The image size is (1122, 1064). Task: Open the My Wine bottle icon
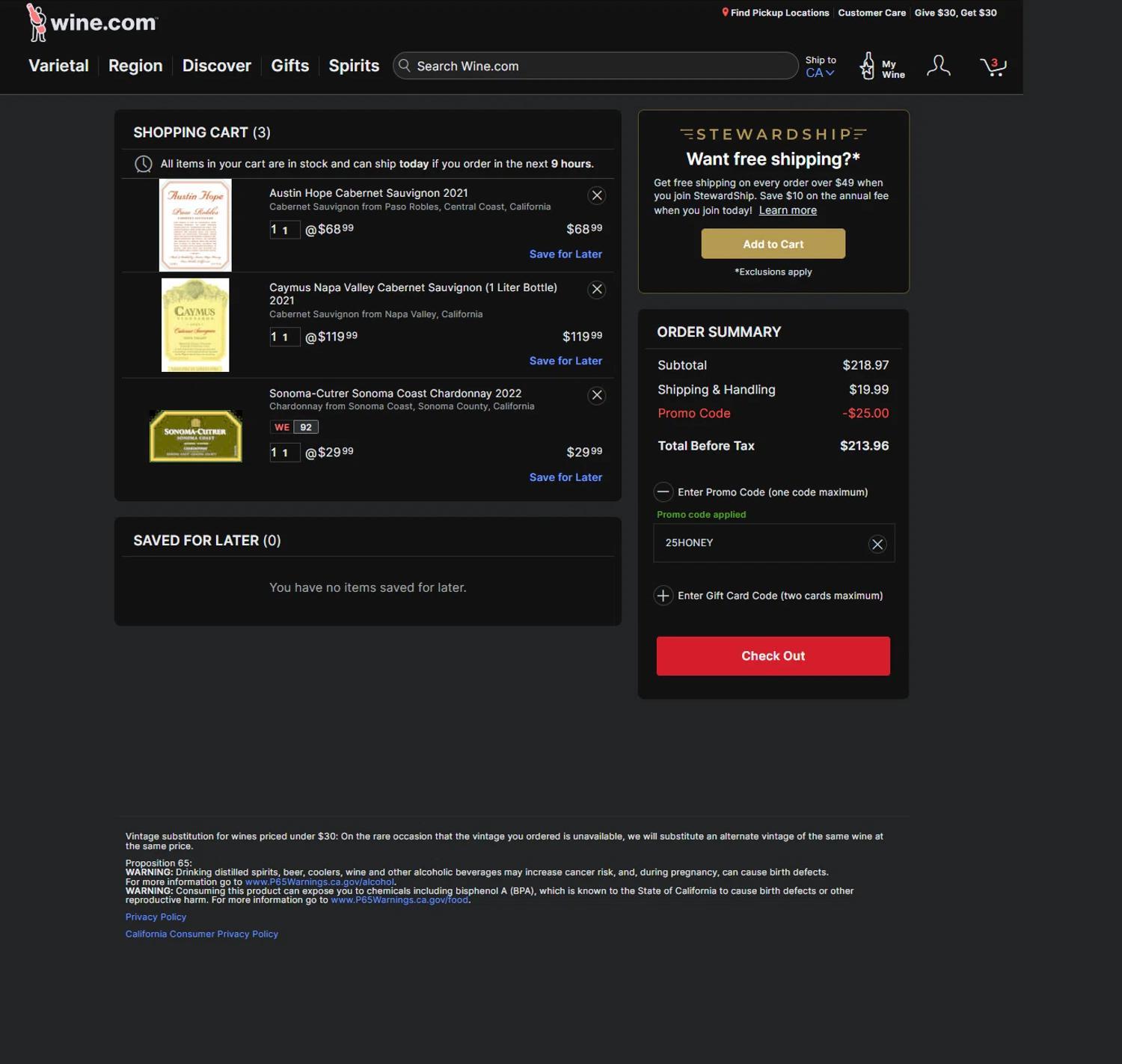point(867,66)
